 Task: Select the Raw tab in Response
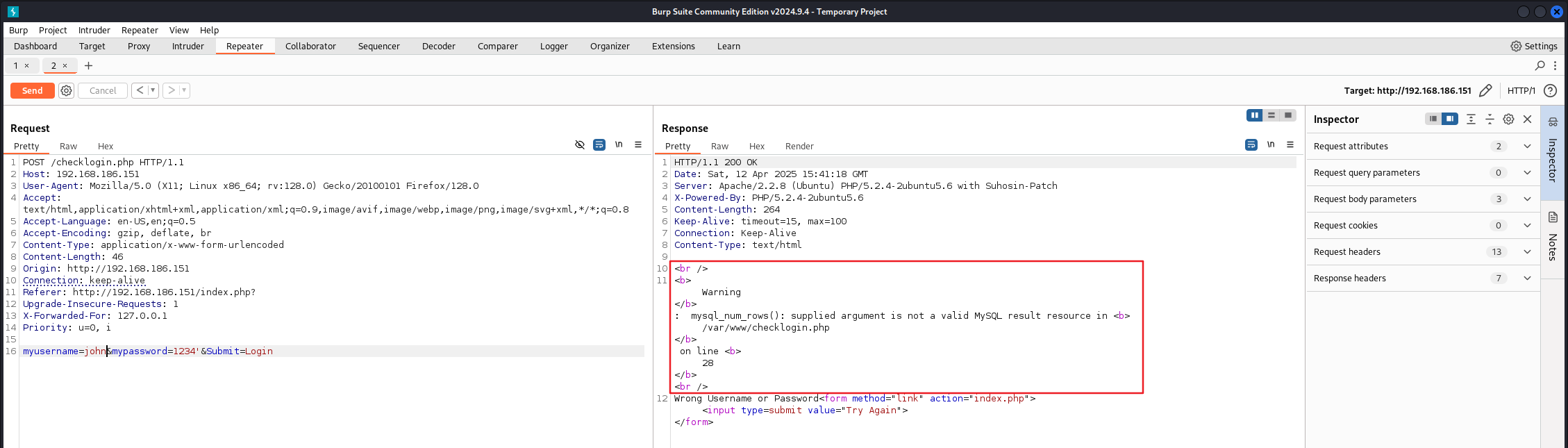point(719,146)
